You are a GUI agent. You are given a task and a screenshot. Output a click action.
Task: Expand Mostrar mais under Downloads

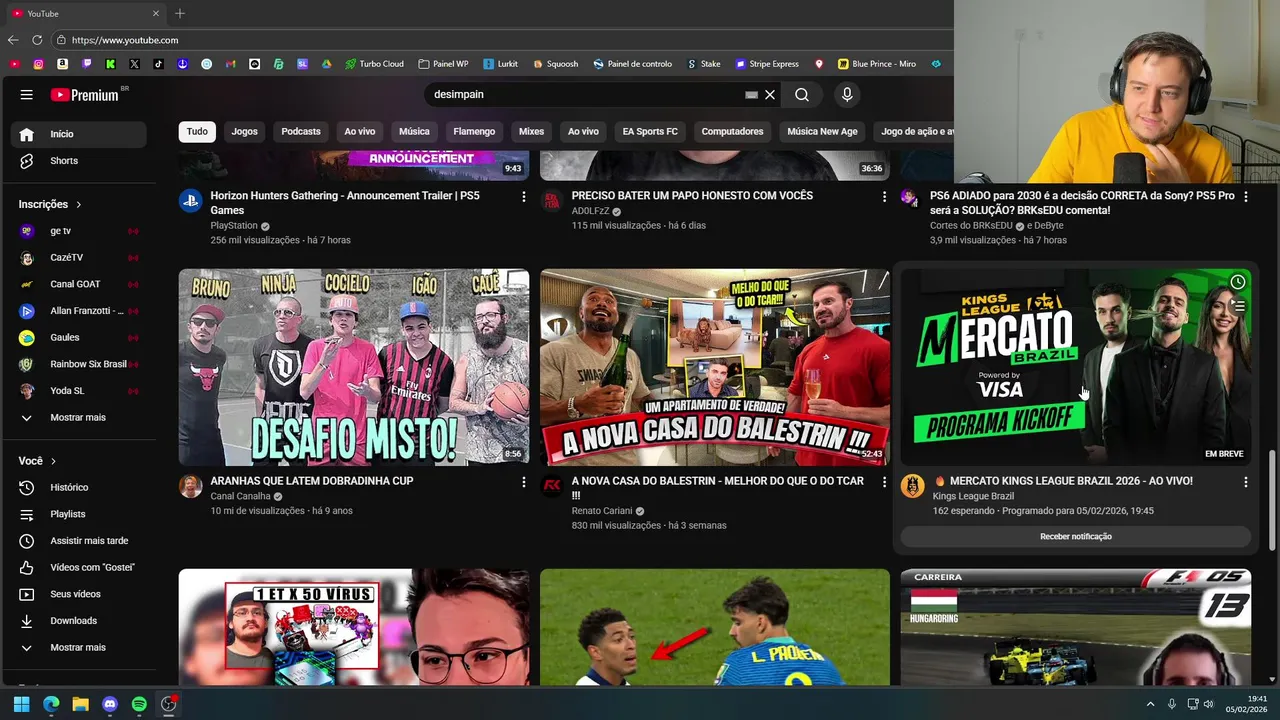[78, 647]
